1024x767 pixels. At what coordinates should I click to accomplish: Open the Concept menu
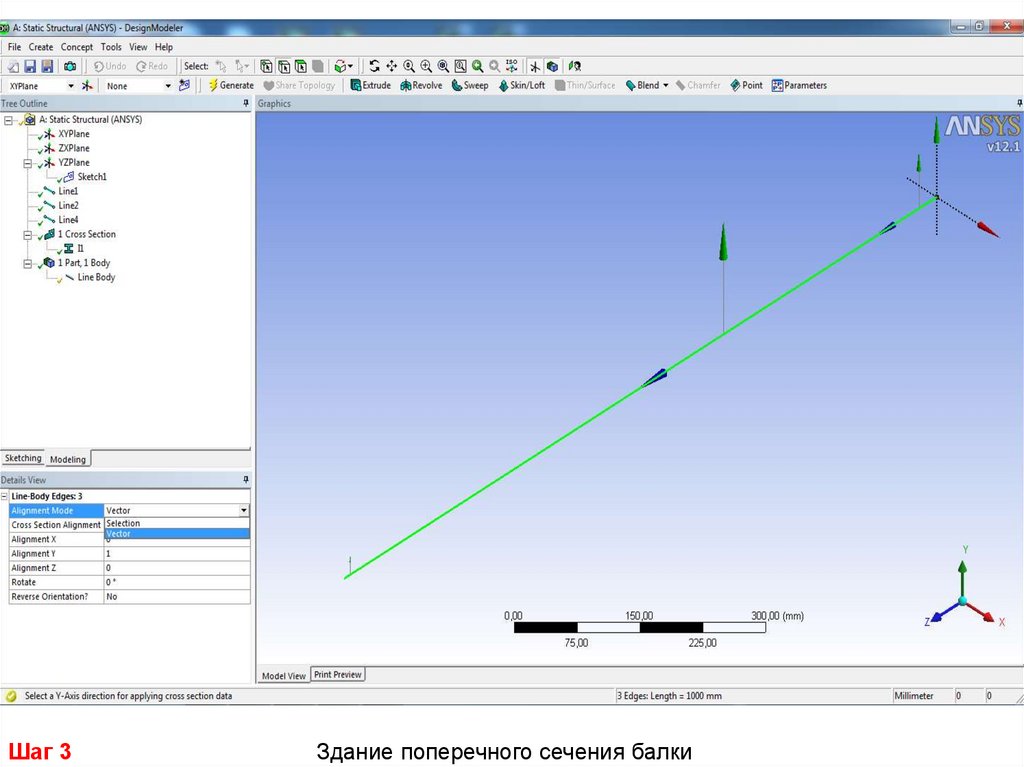[76, 47]
